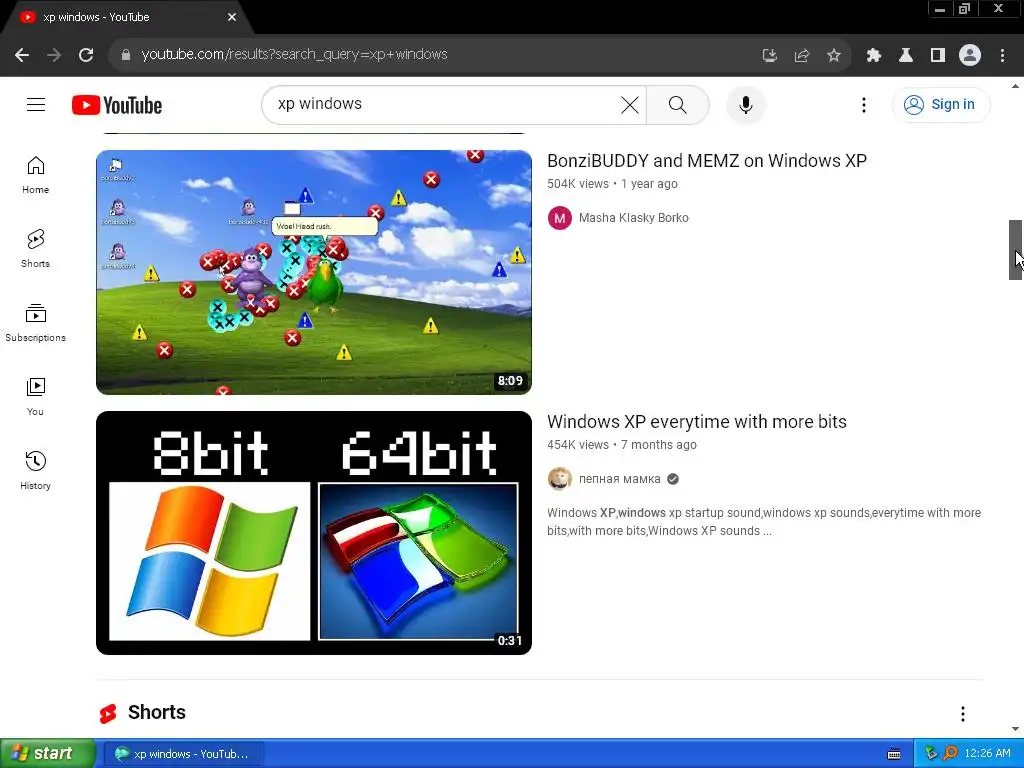Click the 454K views text
The width and height of the screenshot is (1024, 768).
pyautogui.click(x=577, y=445)
